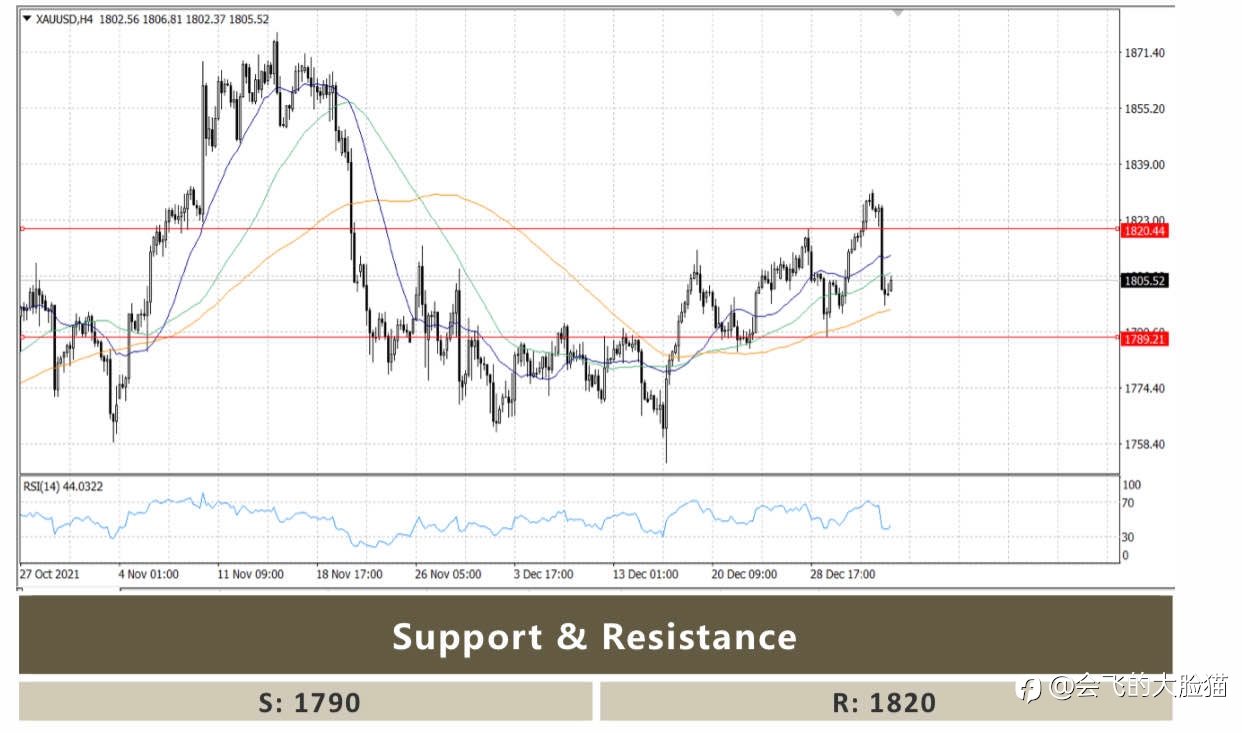
Task: Click the 3 Dec 17:00 time label
Action: coord(544,575)
